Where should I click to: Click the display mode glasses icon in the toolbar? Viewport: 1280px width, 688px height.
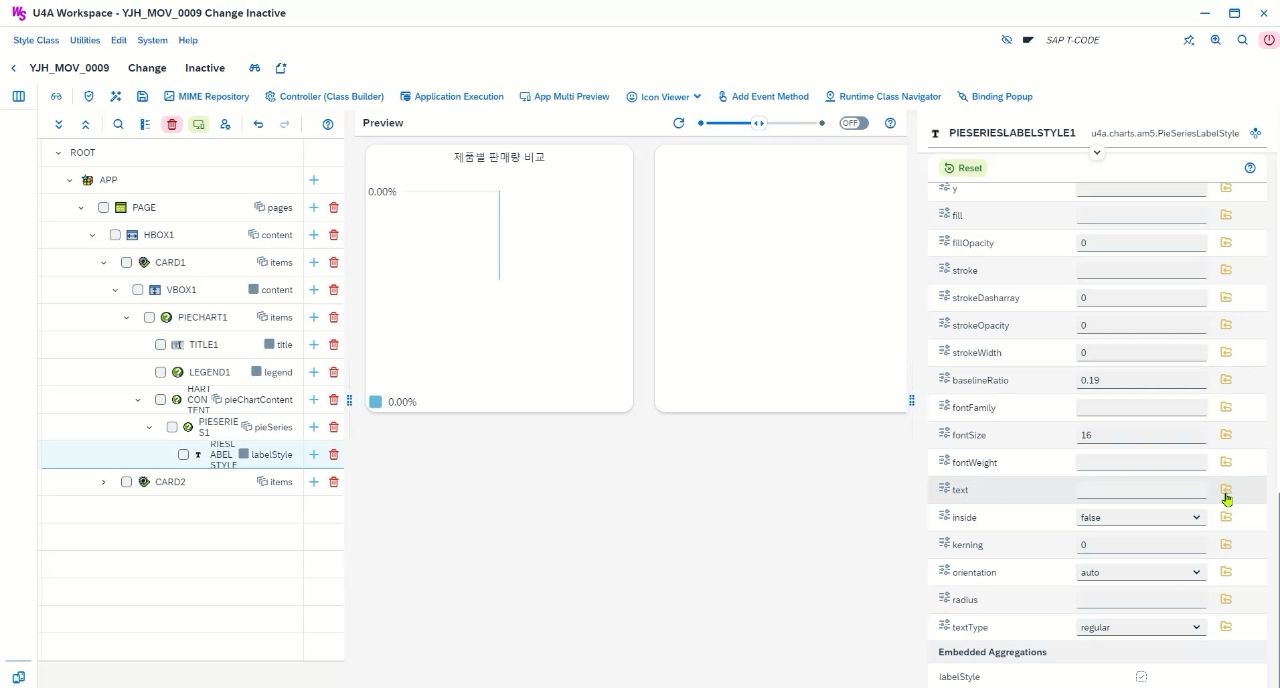(x=56, y=97)
